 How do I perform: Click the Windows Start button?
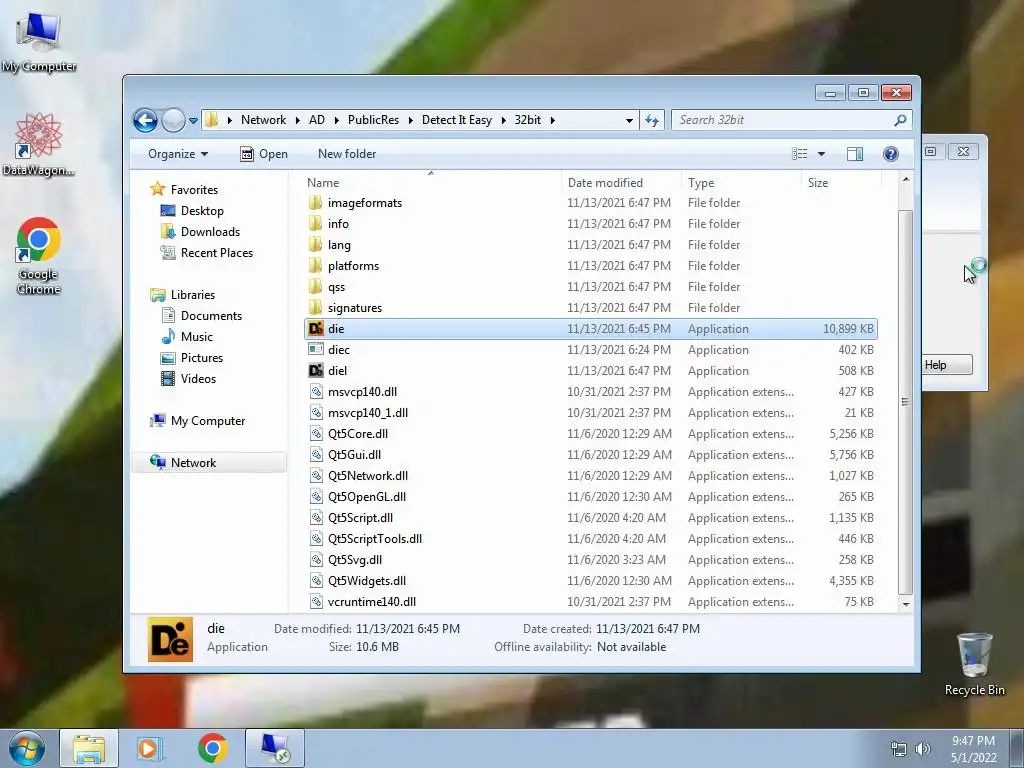pyautogui.click(x=26, y=748)
